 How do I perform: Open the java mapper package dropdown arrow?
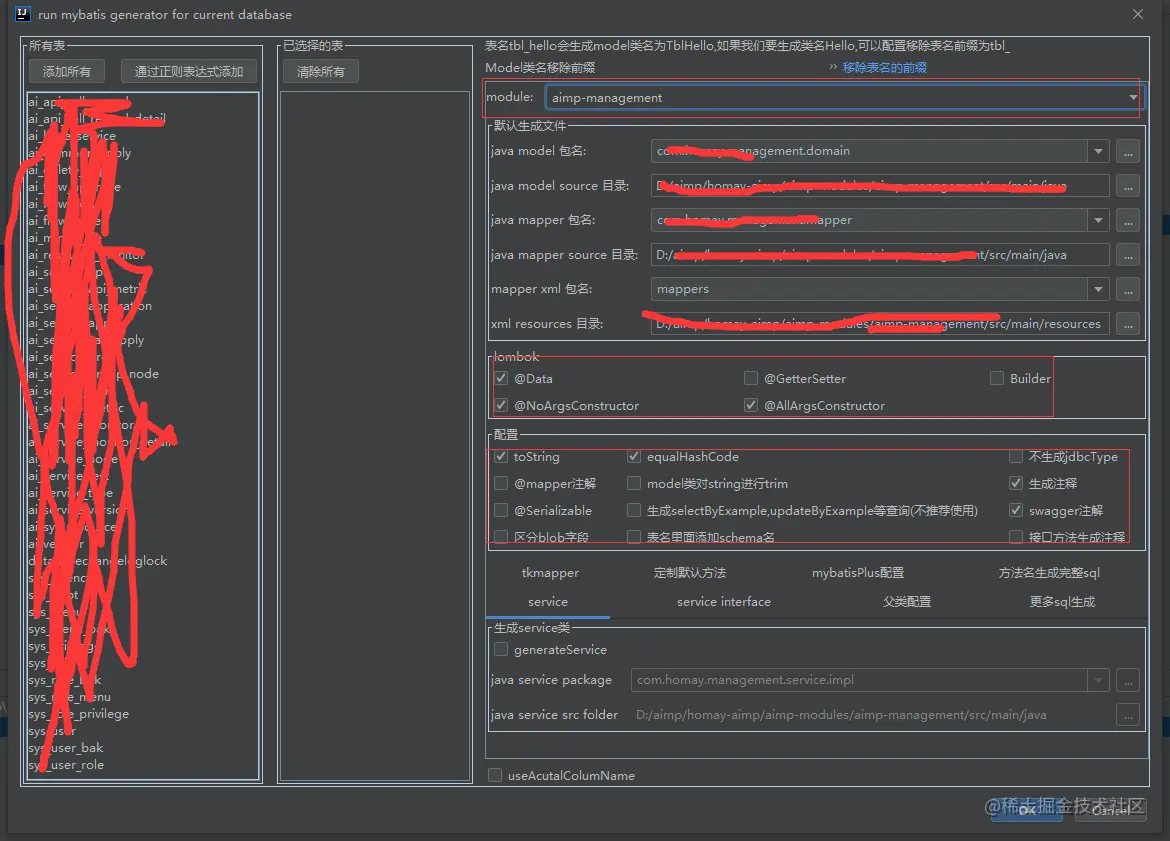click(1098, 220)
